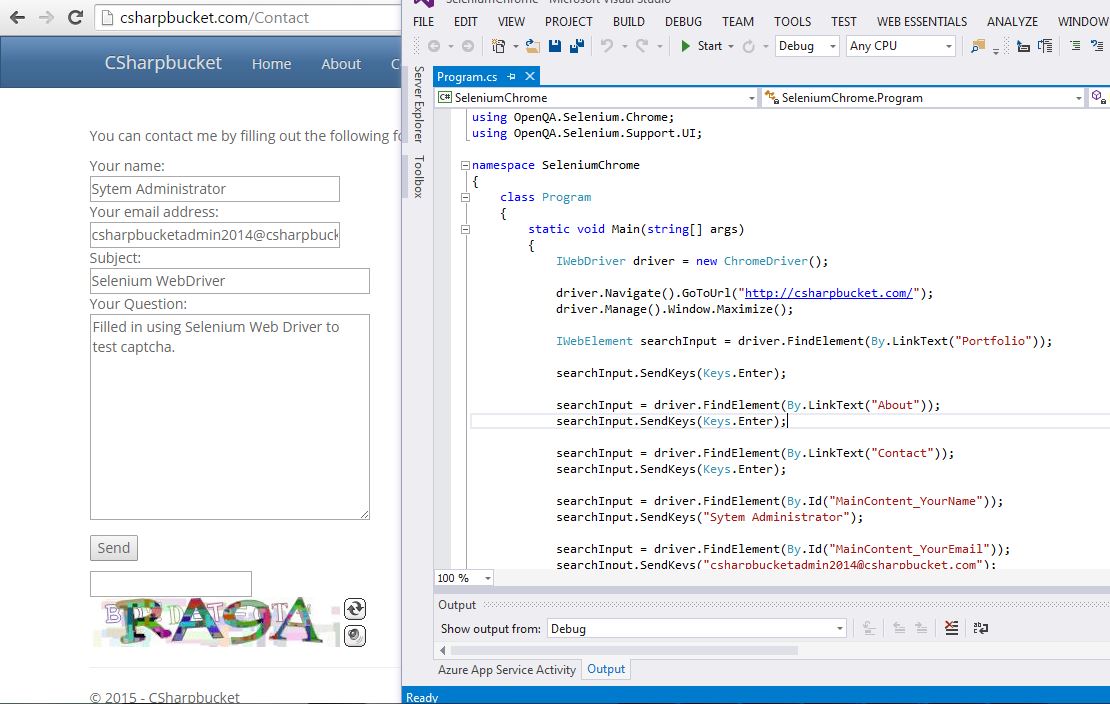Click the Your name input field
Screen dimensions: 1110x704
[x=214, y=189]
